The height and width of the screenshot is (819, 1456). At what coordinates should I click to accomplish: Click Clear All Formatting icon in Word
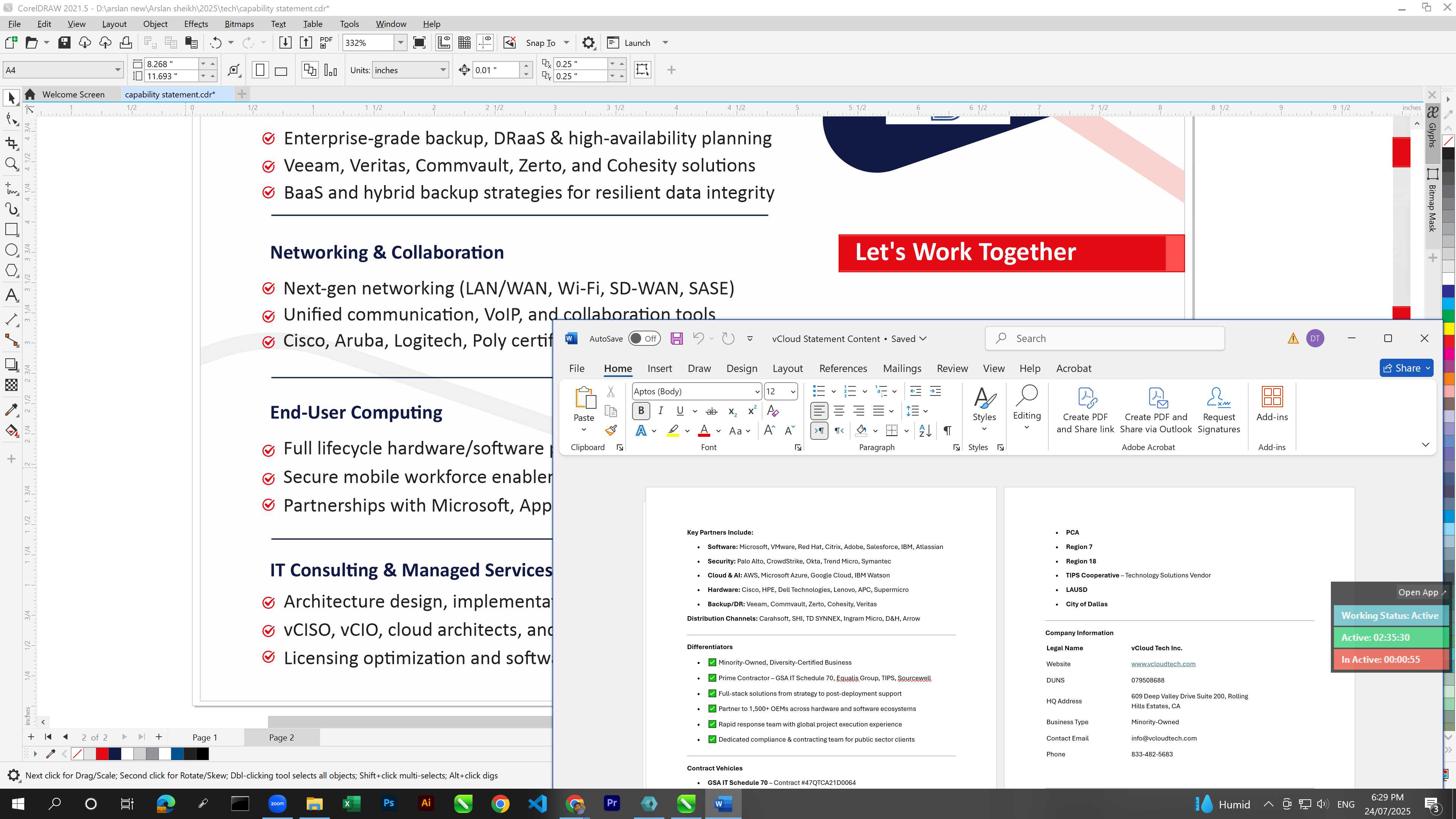click(x=773, y=411)
